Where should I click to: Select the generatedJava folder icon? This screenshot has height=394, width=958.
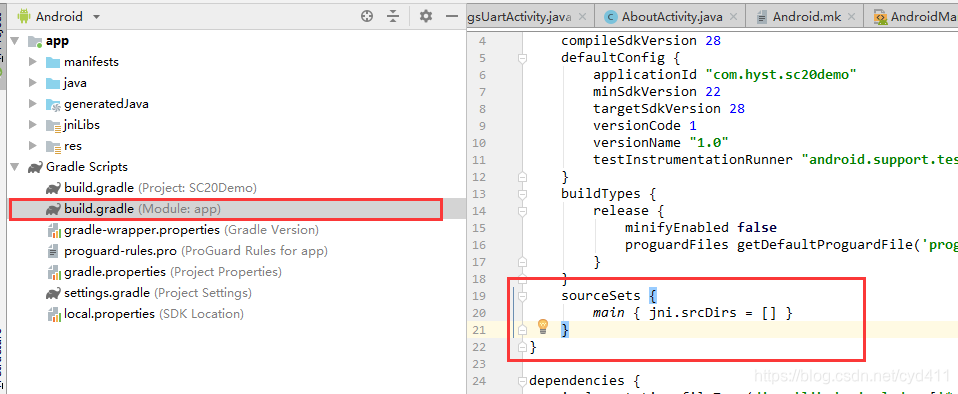tap(53, 104)
